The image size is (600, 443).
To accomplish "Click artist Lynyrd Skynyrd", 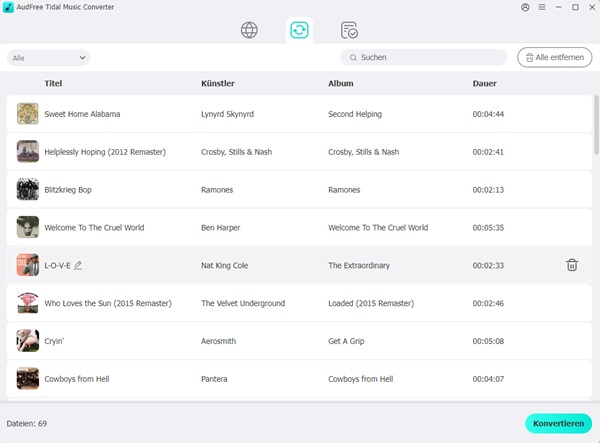I will tap(227, 114).
